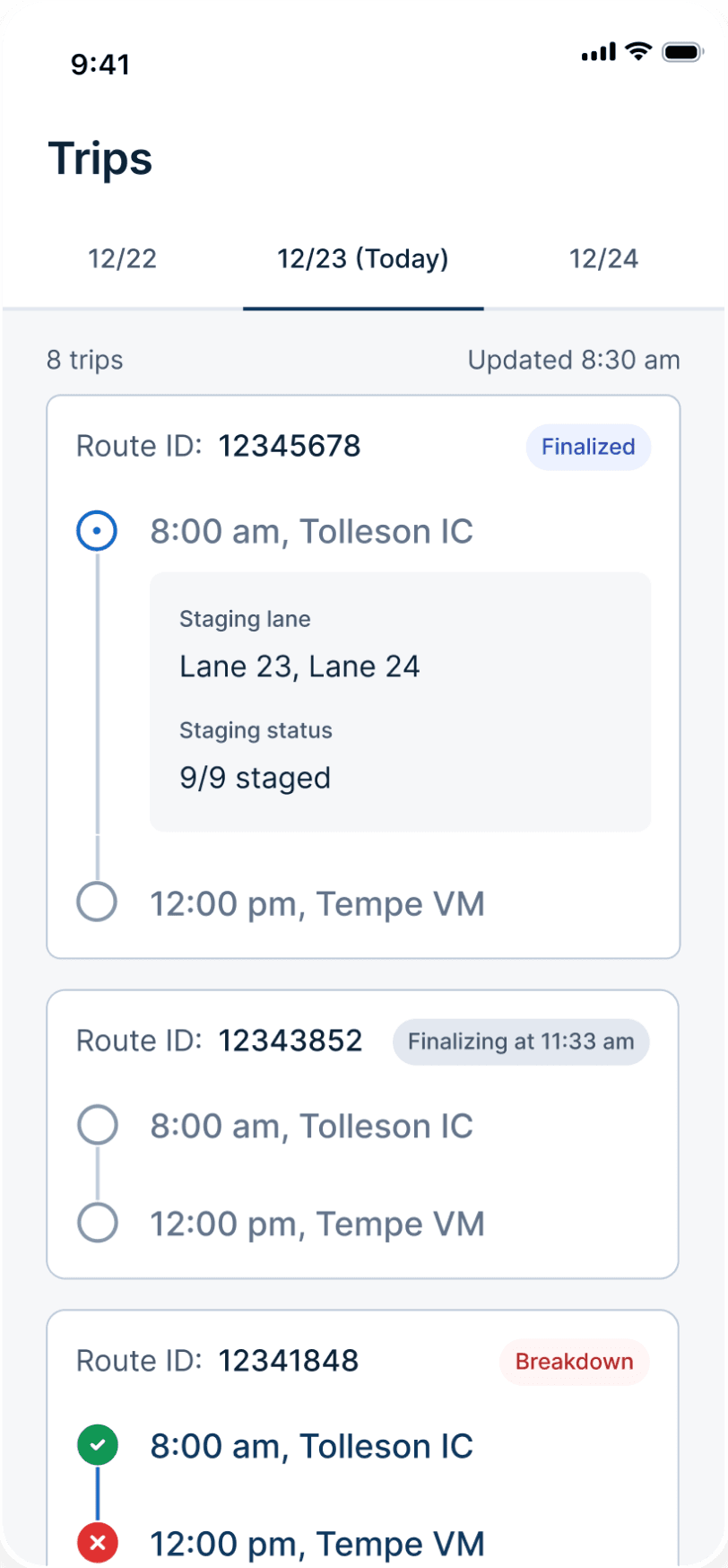The width and height of the screenshot is (728, 1568).
Task: Open route ID 12341848
Action: click(x=289, y=1361)
